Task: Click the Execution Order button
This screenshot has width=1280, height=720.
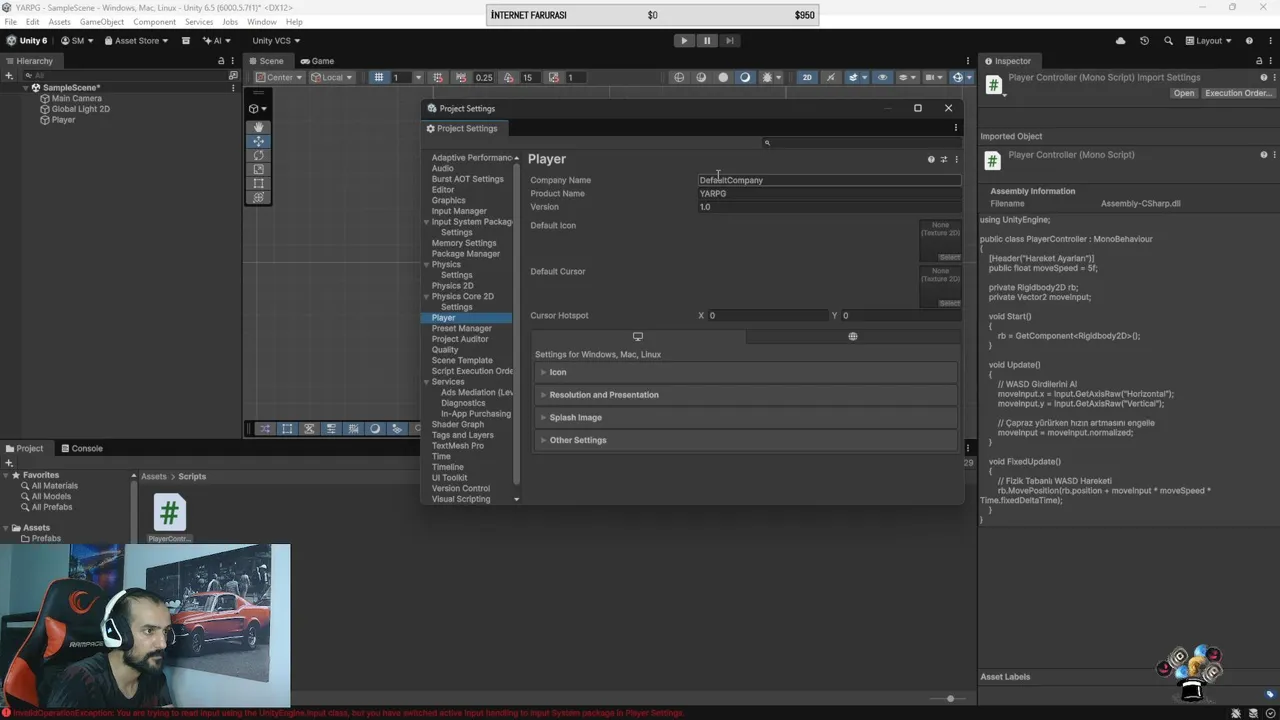Action: (x=1238, y=93)
